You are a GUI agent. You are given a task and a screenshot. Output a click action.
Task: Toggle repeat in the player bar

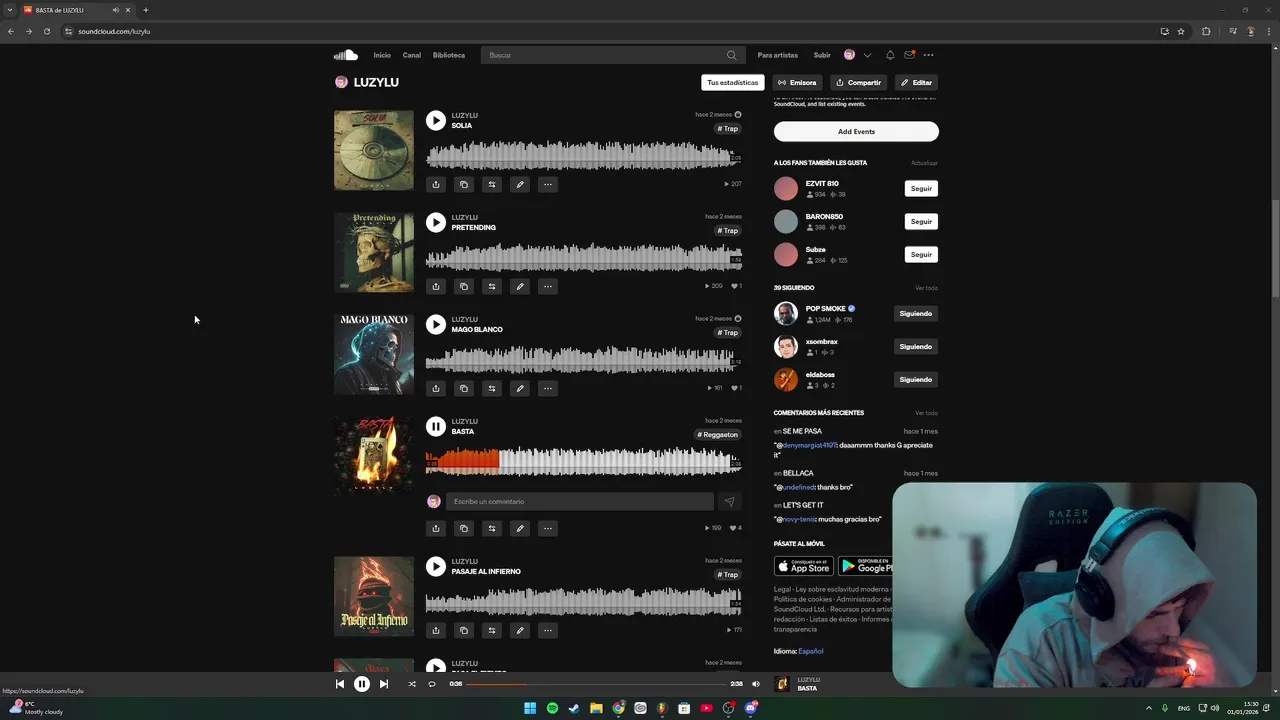pos(432,684)
